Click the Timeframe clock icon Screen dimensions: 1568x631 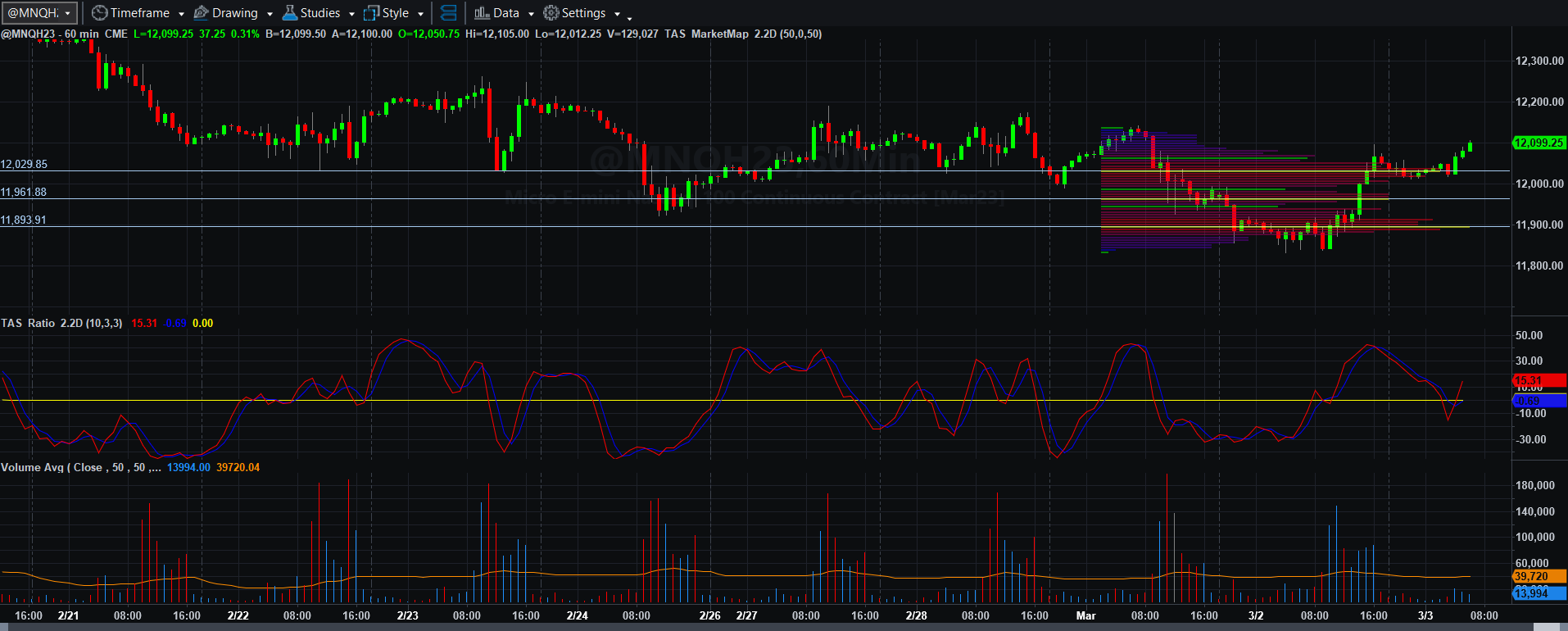coord(99,13)
